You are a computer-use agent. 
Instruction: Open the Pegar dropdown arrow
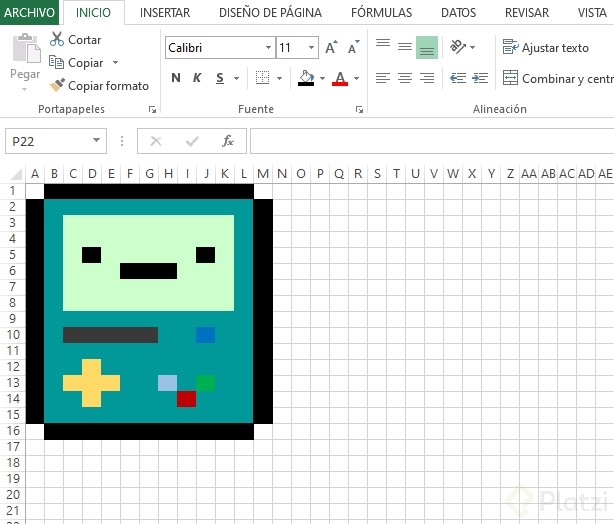point(25,90)
